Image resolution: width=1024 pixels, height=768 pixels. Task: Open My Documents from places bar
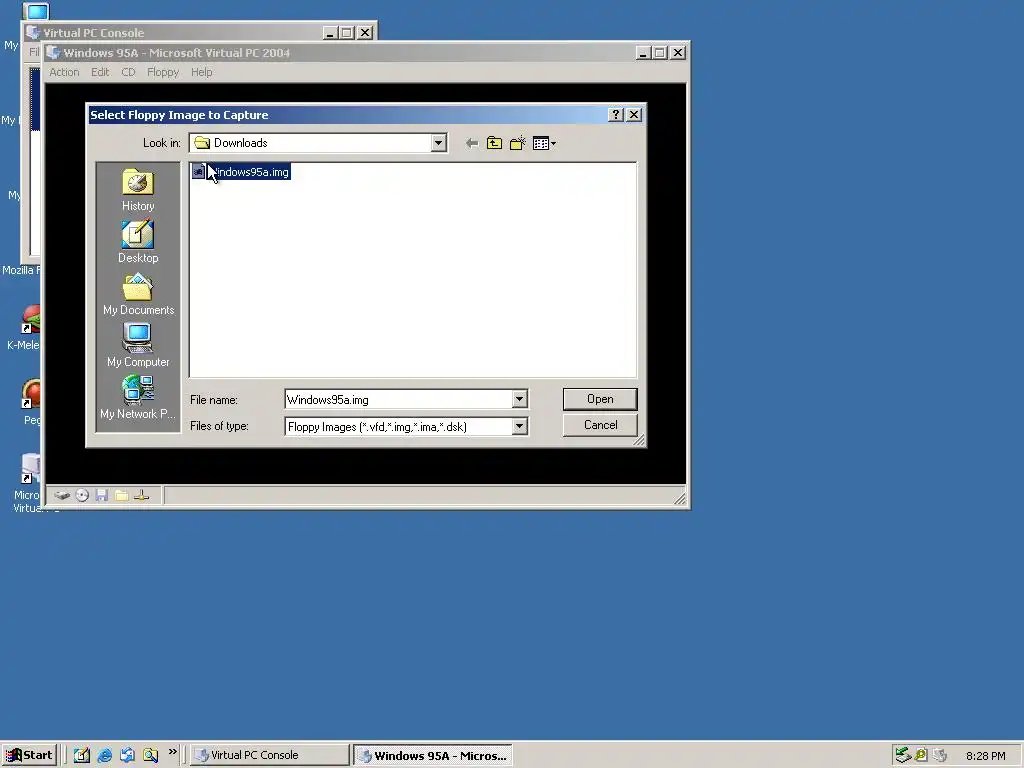(138, 295)
